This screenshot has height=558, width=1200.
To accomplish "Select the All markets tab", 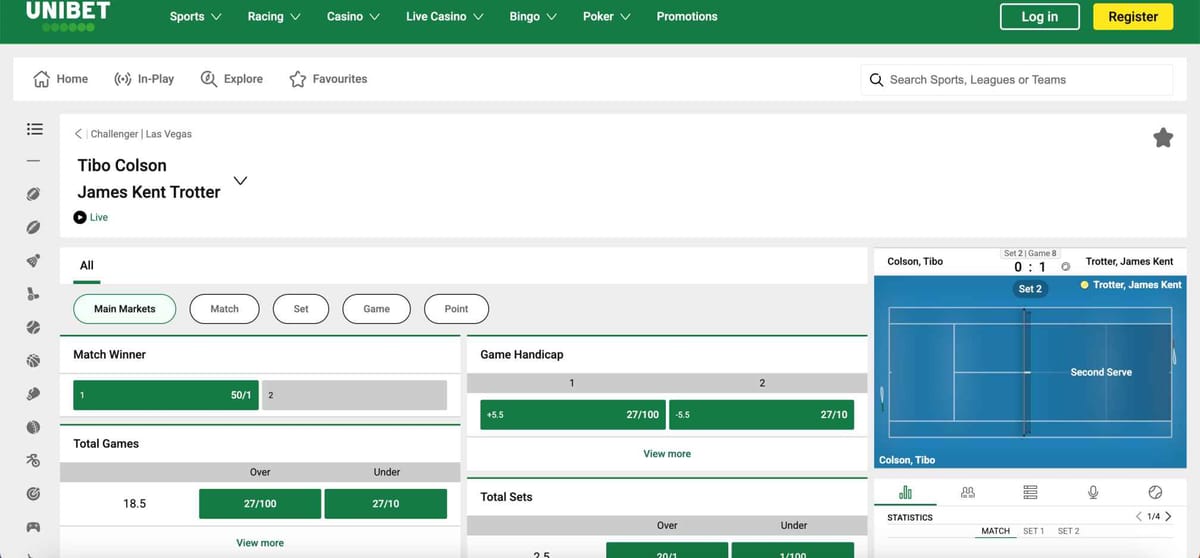I will click(x=87, y=265).
